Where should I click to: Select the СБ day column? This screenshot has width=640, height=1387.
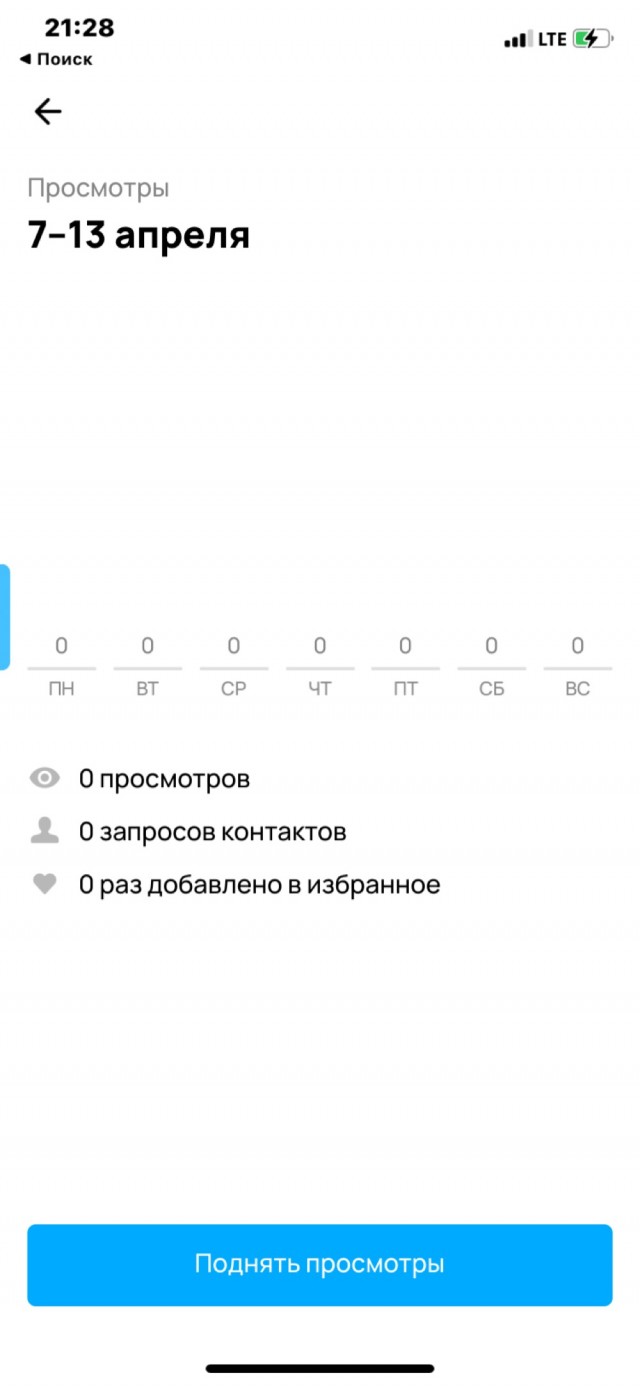[491, 666]
